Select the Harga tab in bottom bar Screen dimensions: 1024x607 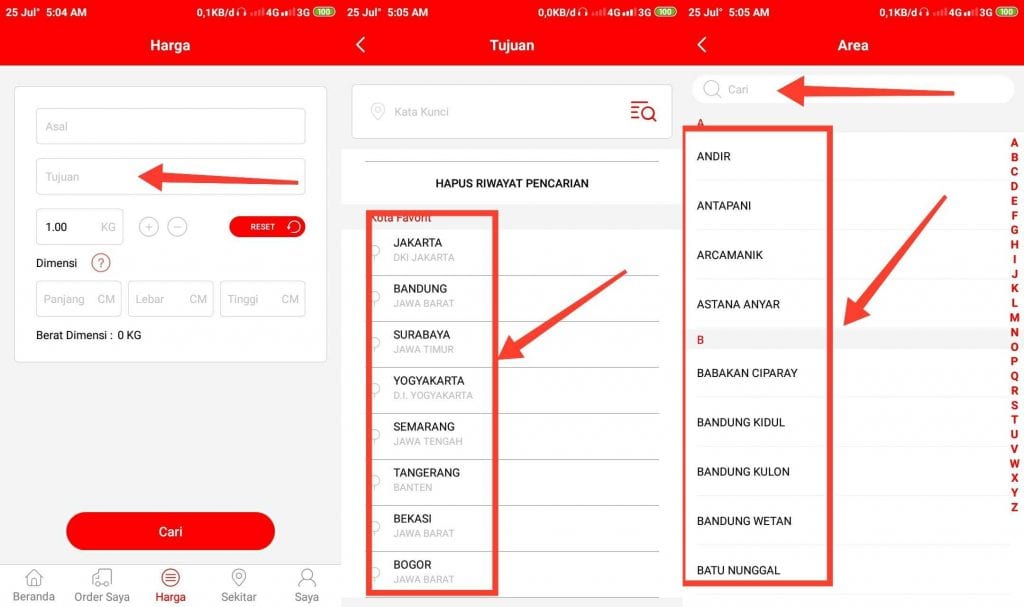[x=170, y=585]
